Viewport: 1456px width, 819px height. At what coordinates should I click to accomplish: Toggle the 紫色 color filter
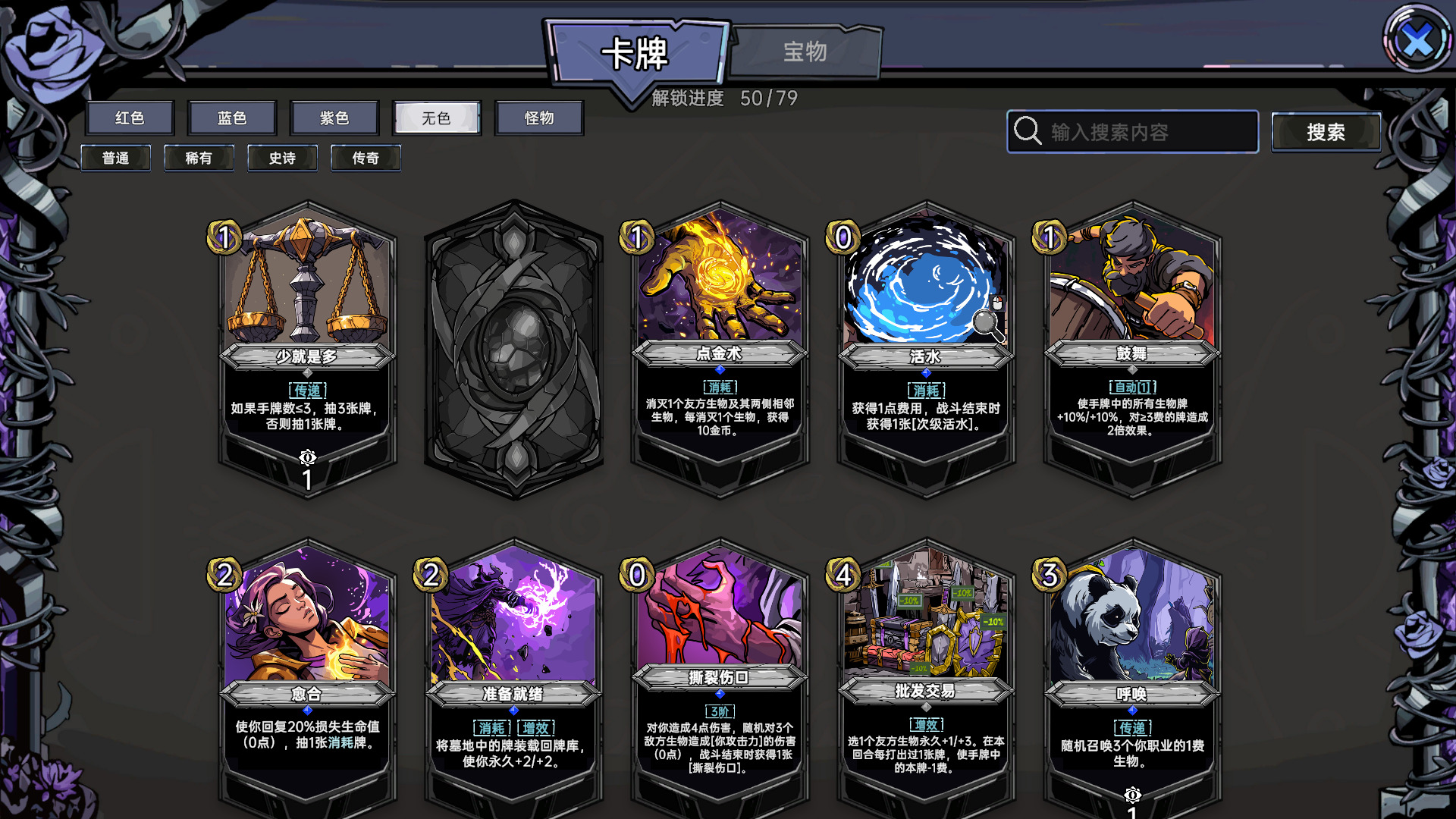(x=334, y=118)
